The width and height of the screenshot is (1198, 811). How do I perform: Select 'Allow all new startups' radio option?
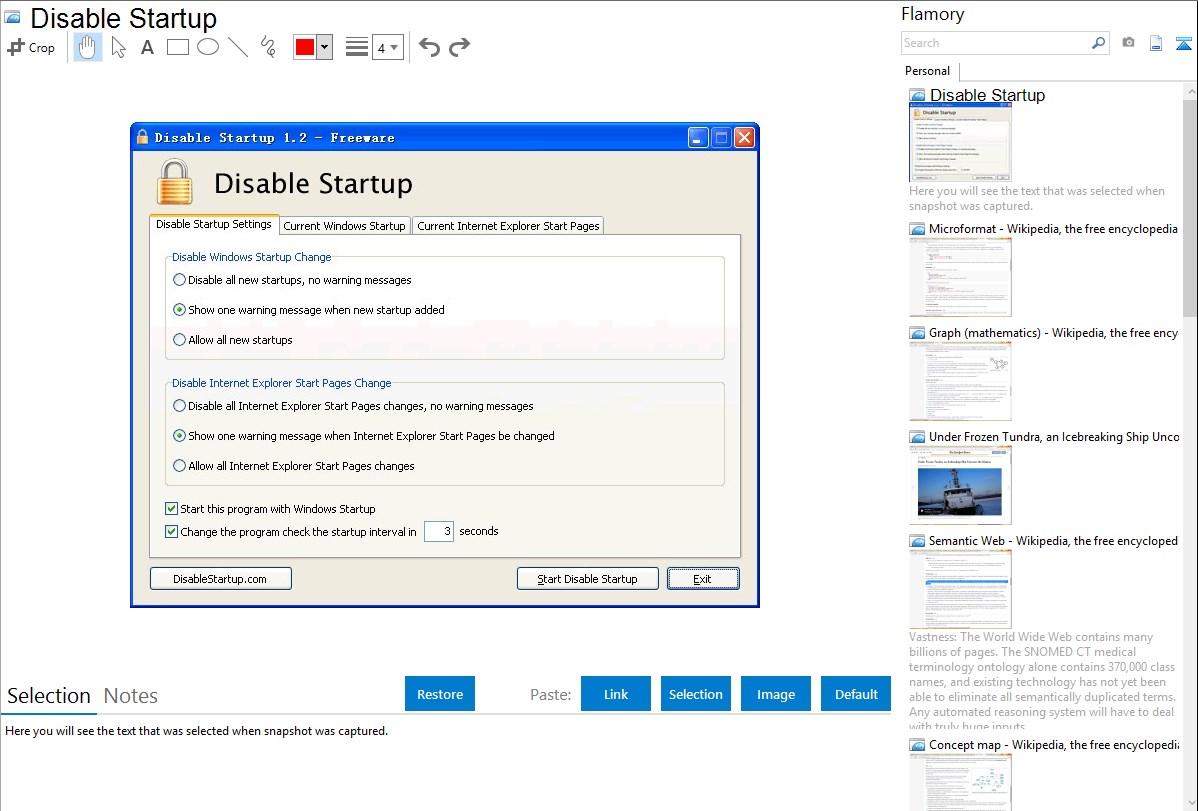[x=180, y=340]
